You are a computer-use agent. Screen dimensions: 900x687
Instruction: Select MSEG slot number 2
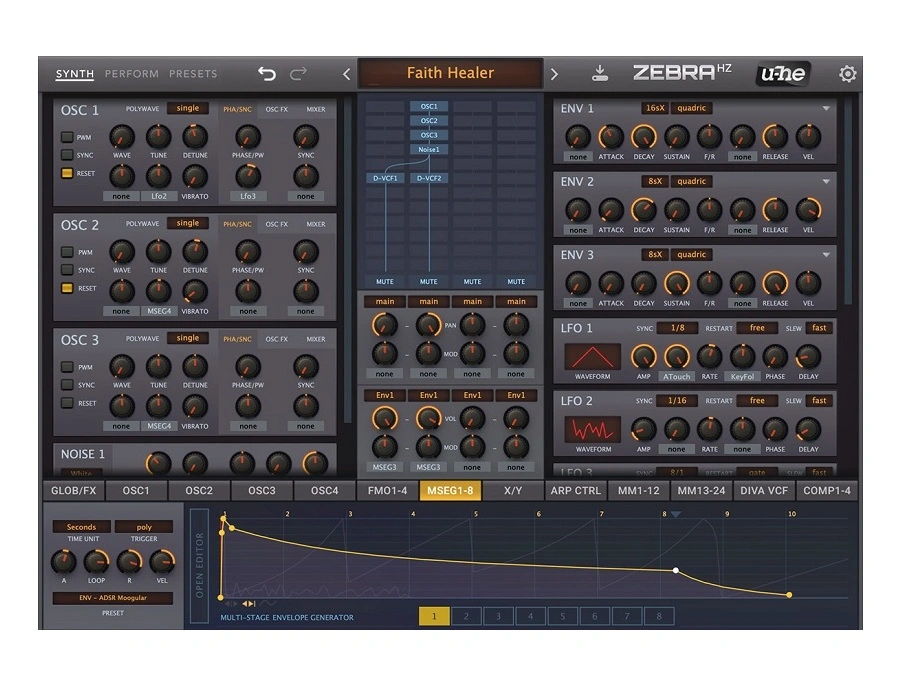pyautogui.click(x=466, y=616)
